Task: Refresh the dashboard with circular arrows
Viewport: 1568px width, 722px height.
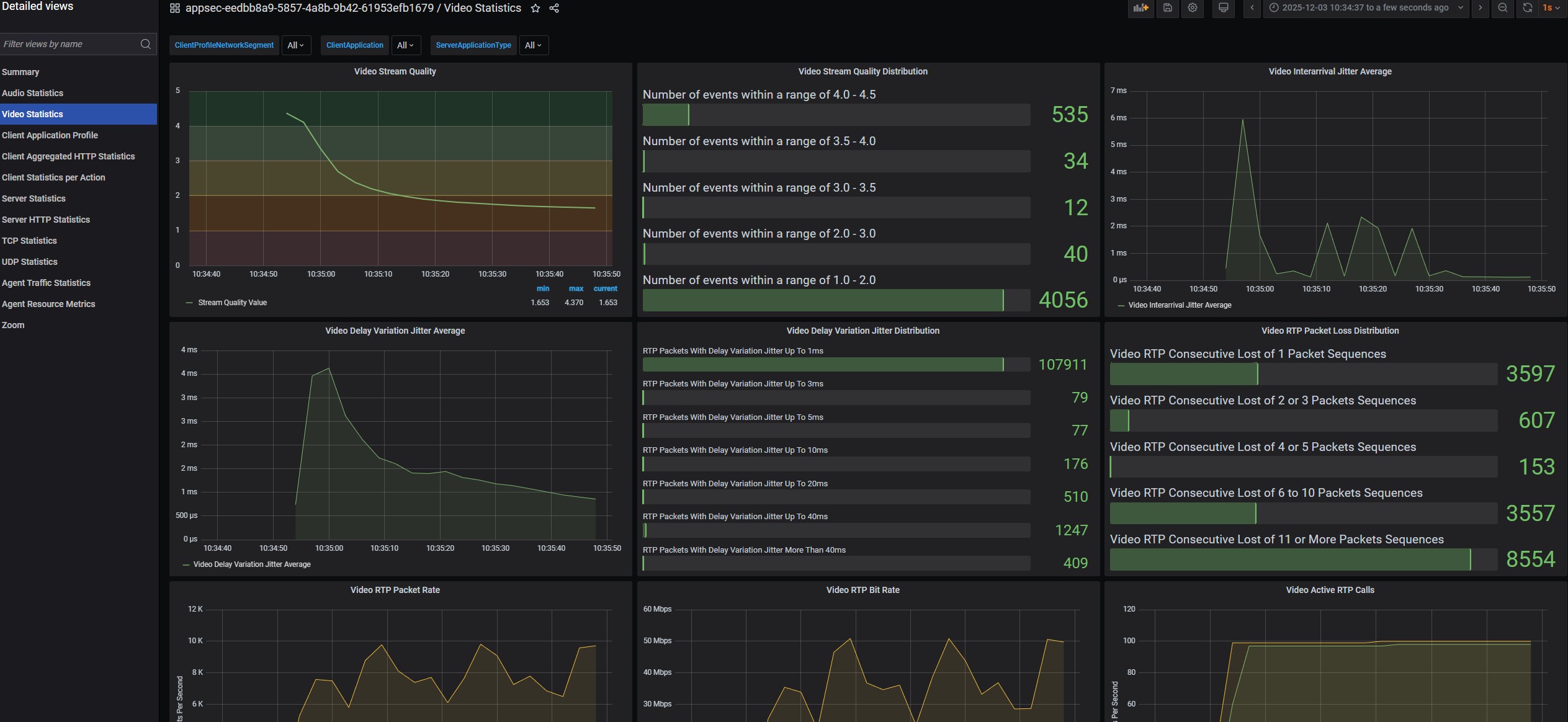Action: pos(1527,8)
